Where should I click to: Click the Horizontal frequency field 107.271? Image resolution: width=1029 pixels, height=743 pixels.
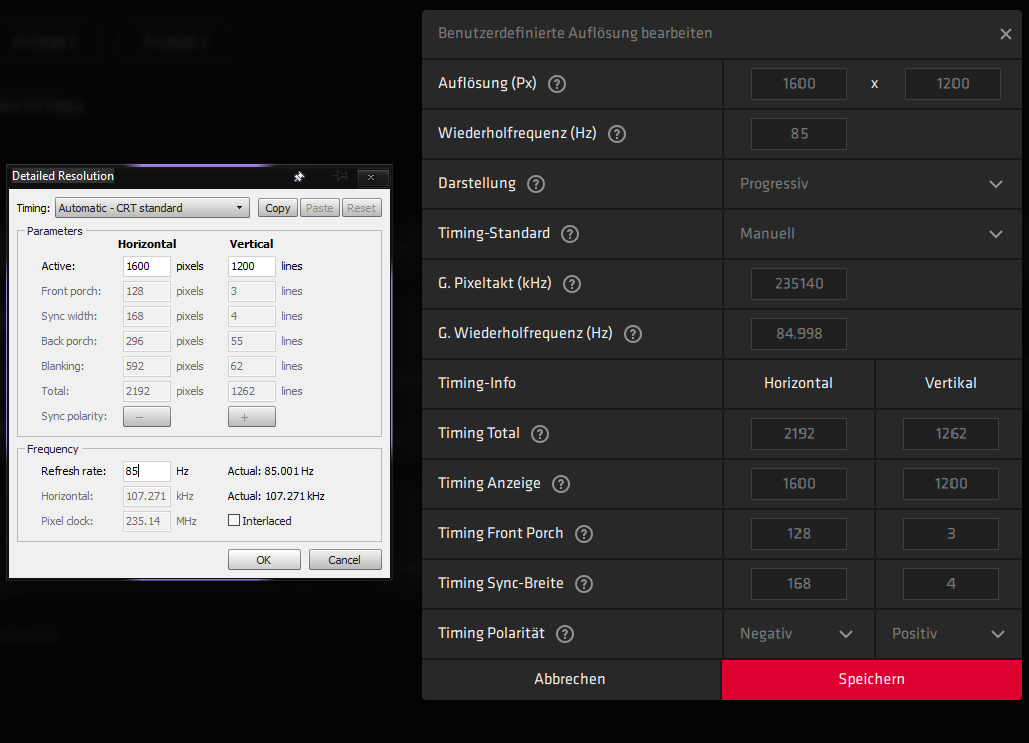click(x=147, y=496)
